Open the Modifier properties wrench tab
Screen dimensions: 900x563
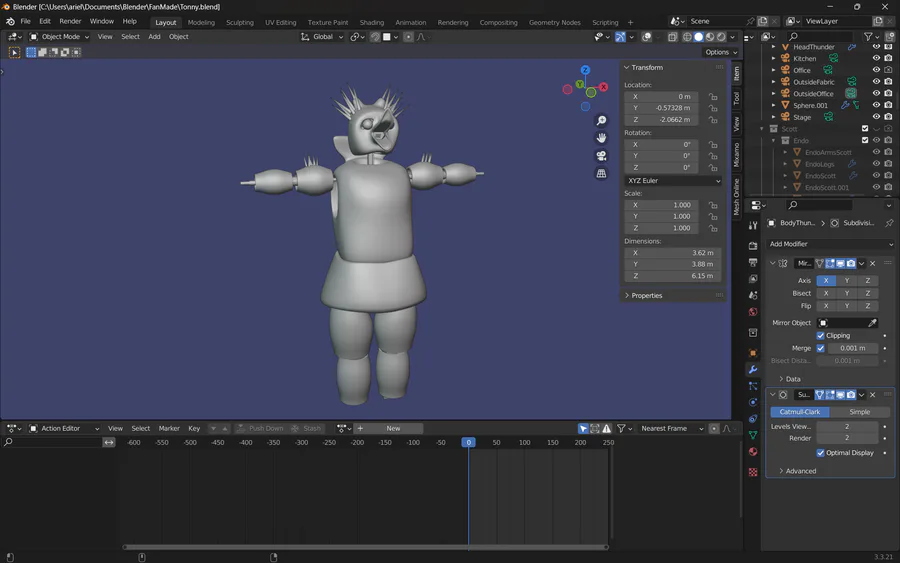coord(753,369)
